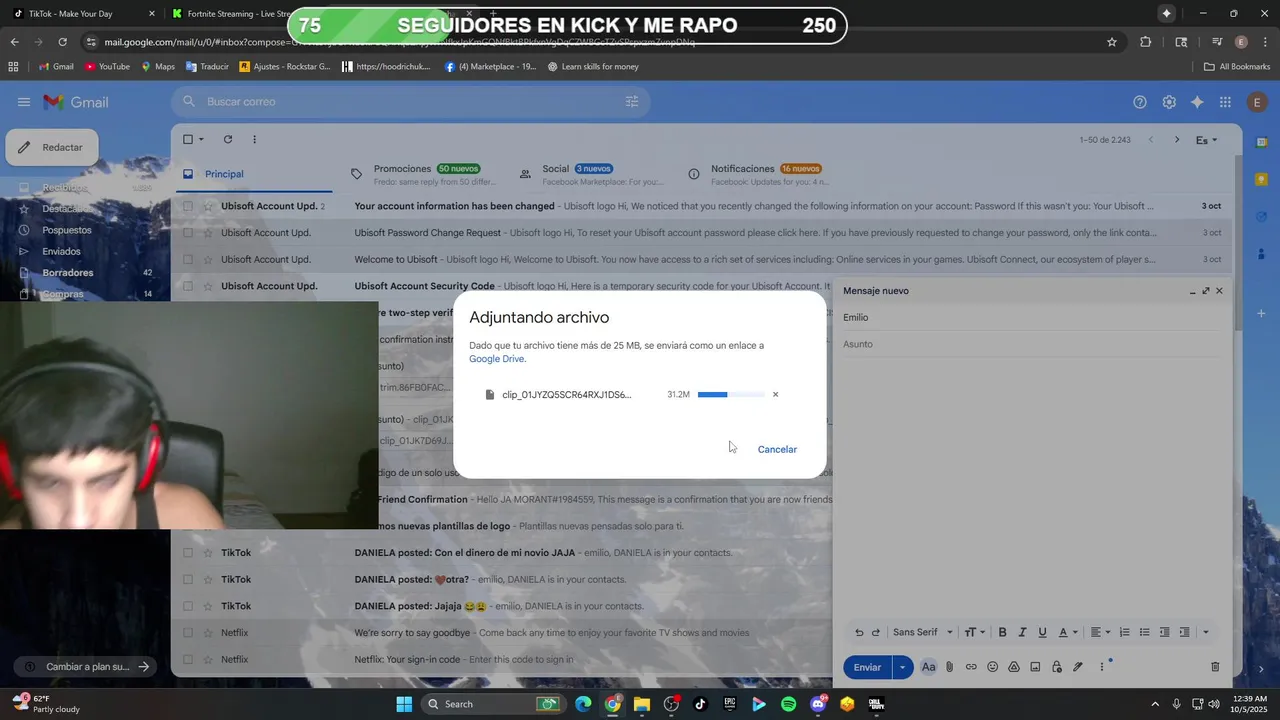Toggle numbered list formatting
This screenshot has width=1280, height=720.
coord(1124,632)
